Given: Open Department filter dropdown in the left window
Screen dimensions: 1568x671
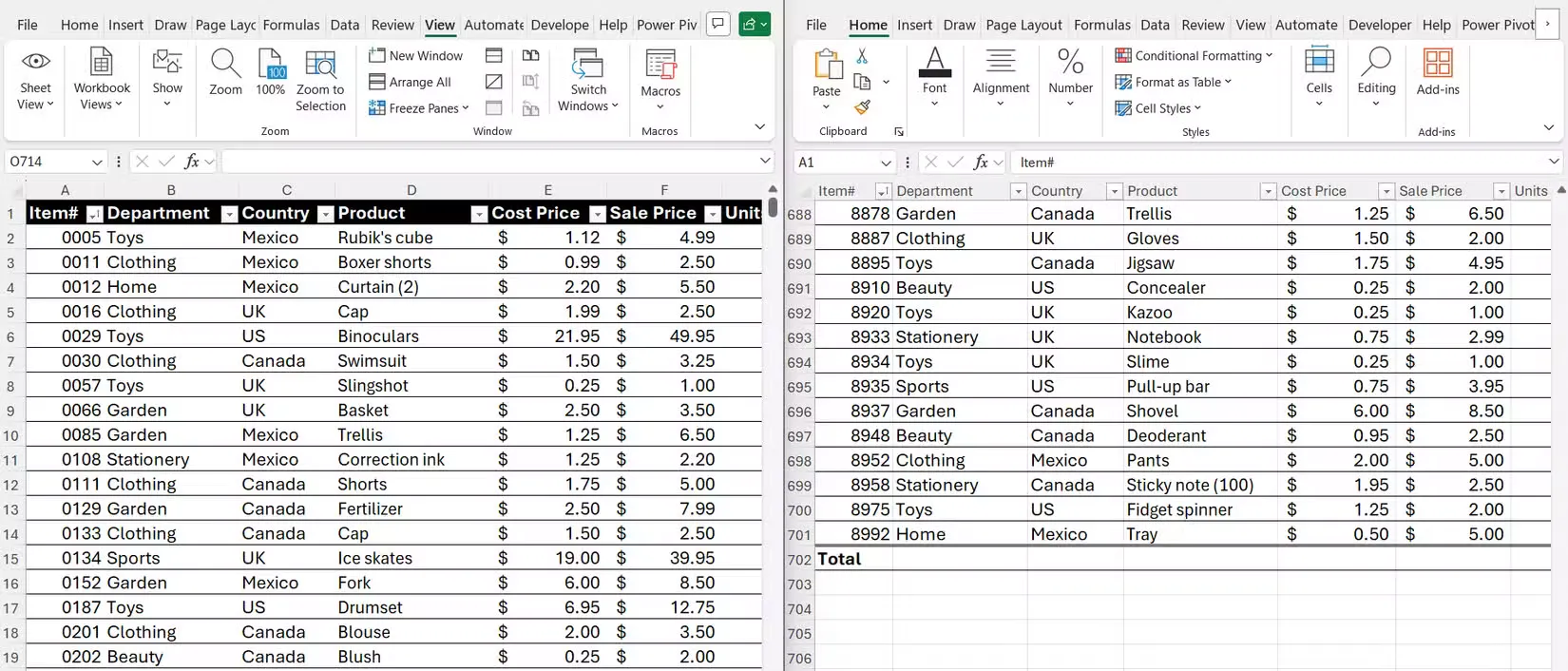Looking at the screenshot, I should coord(229,214).
